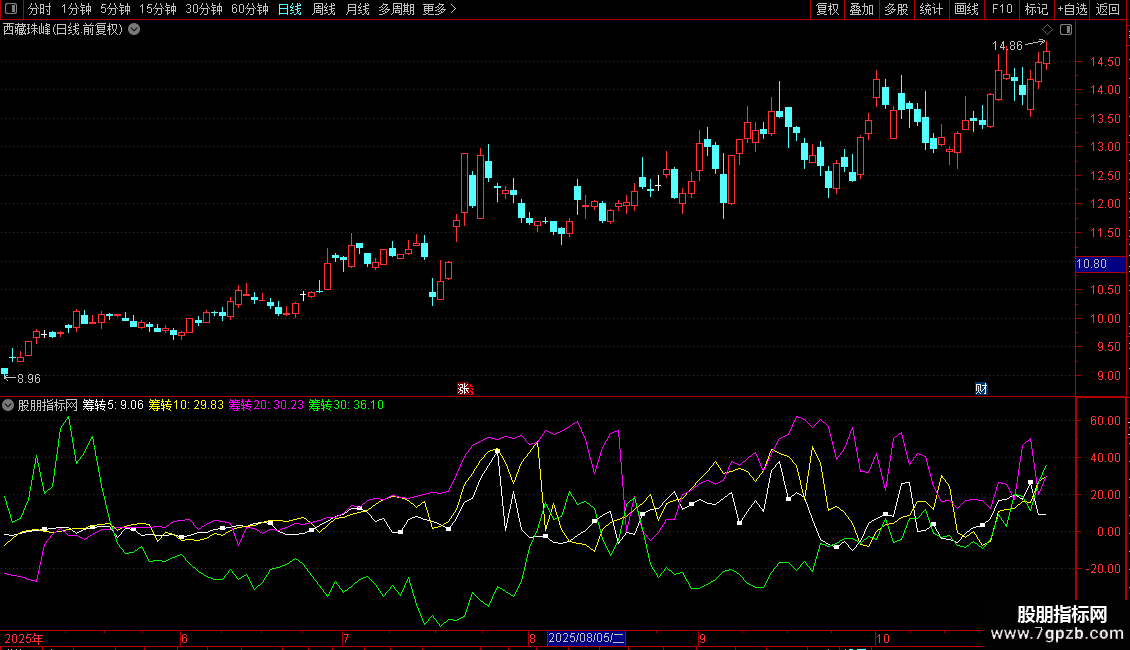
Task: Open the blue 财 financial marker
Action: click(x=981, y=388)
